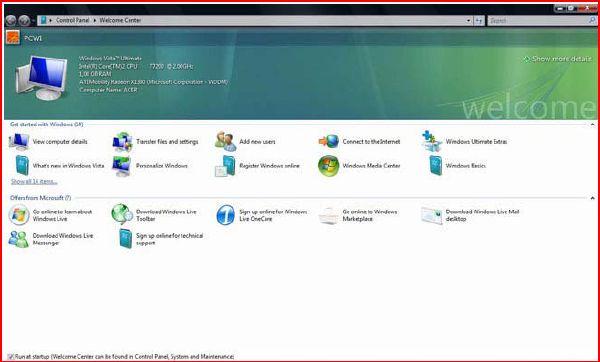The image size is (600, 362).
Task: Click the Windows Vista Ultimate text line
Action: tap(110, 58)
